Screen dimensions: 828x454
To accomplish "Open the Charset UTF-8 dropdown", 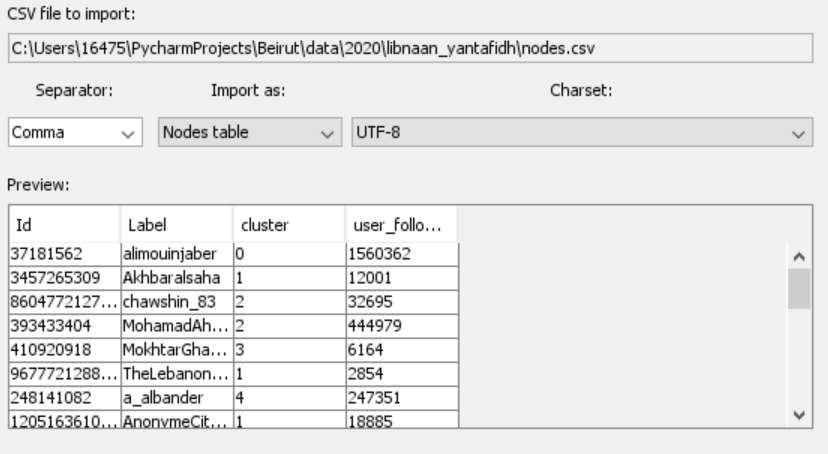I will point(580,133).
